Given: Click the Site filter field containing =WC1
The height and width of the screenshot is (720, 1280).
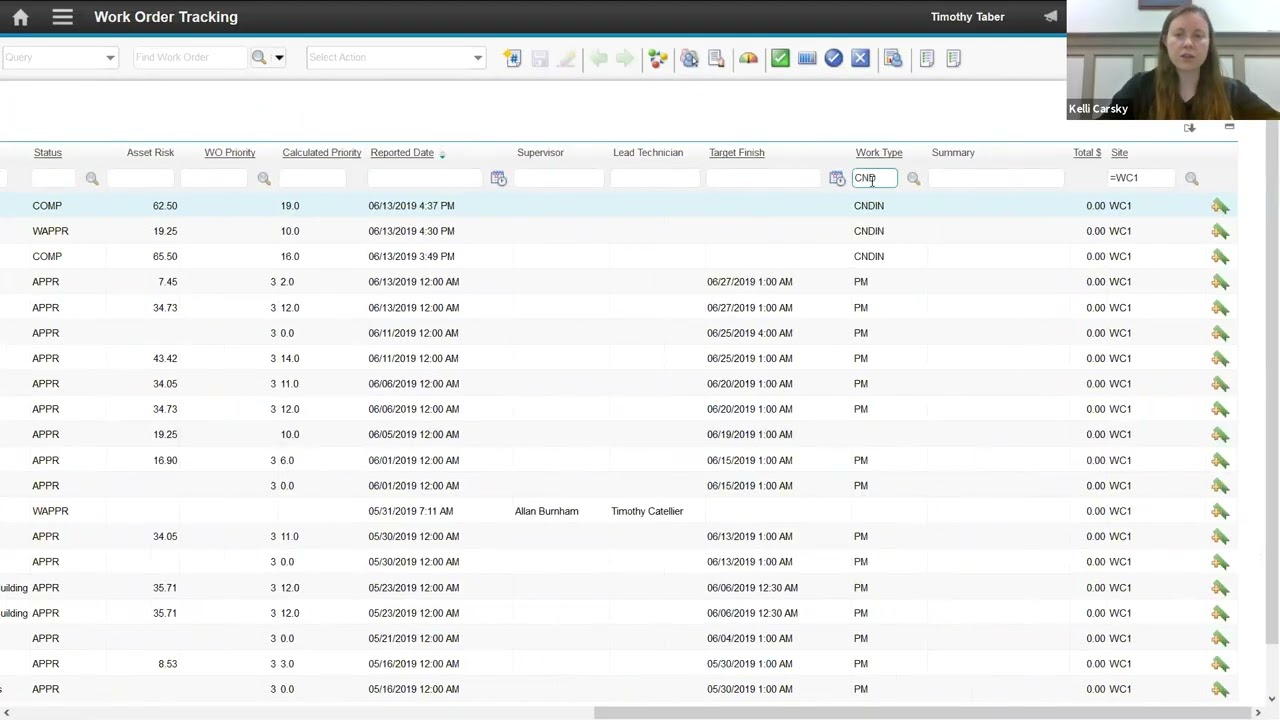Looking at the screenshot, I should (1142, 178).
